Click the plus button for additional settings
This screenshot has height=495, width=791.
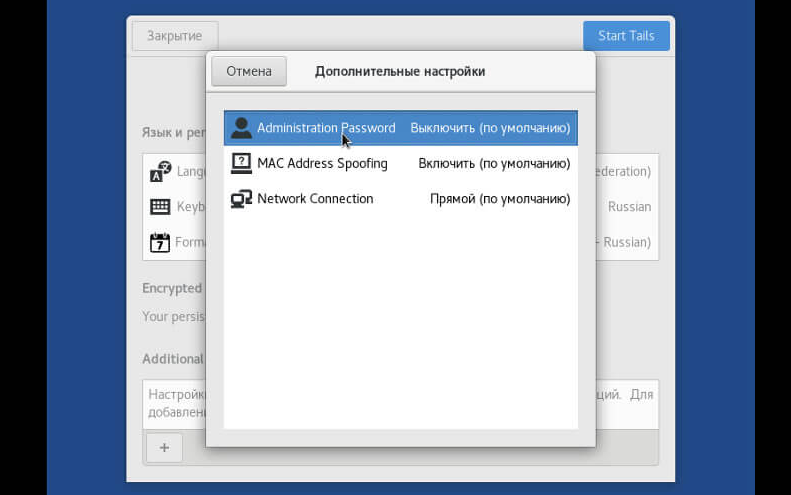tap(164, 448)
